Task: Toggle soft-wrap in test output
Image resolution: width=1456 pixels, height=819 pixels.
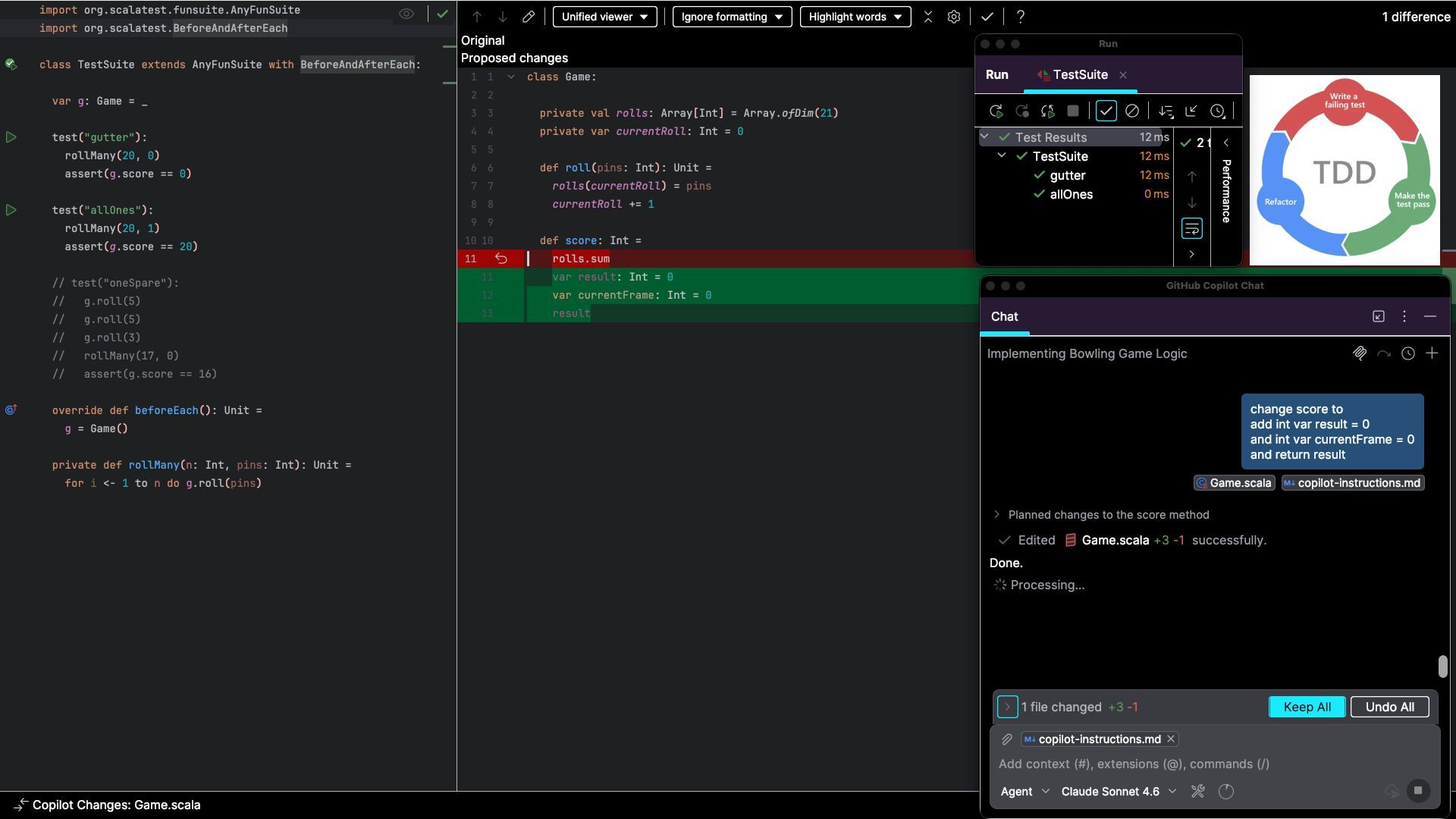Action: click(1191, 228)
